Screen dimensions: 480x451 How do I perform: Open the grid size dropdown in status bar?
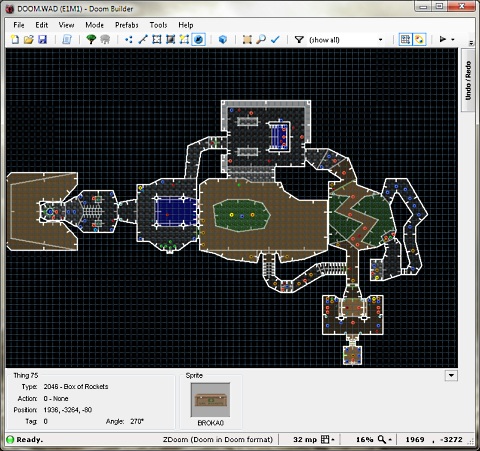pos(328,440)
